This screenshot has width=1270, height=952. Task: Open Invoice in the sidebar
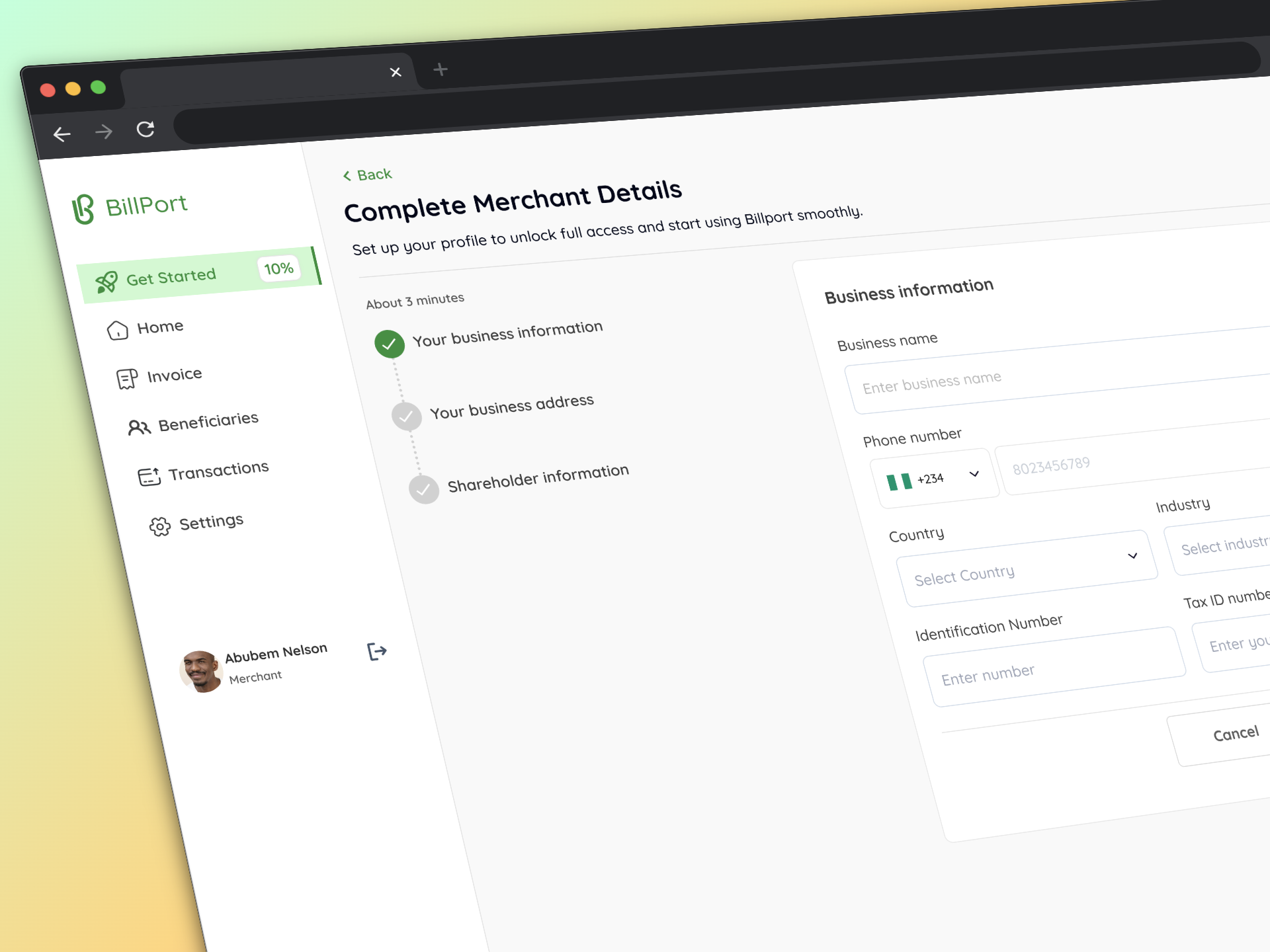159,377
